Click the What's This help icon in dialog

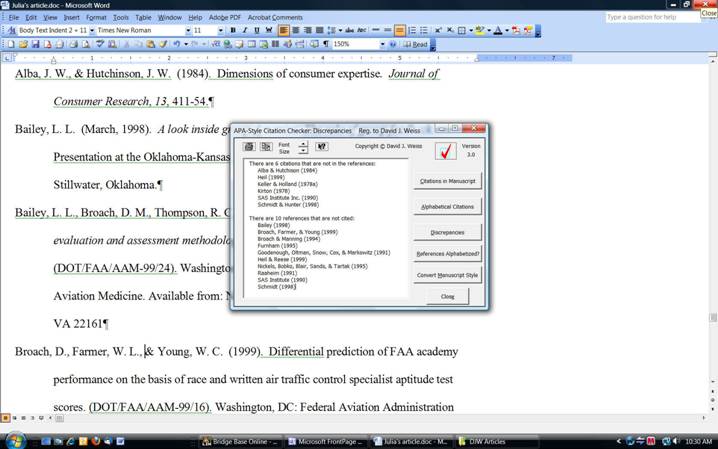click(322, 146)
